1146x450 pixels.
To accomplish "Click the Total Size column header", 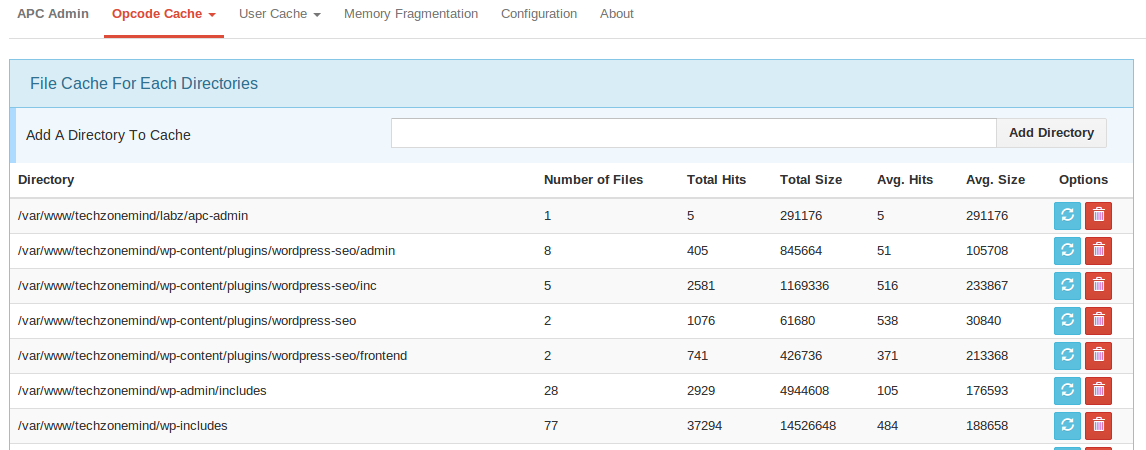I will coord(811,180).
